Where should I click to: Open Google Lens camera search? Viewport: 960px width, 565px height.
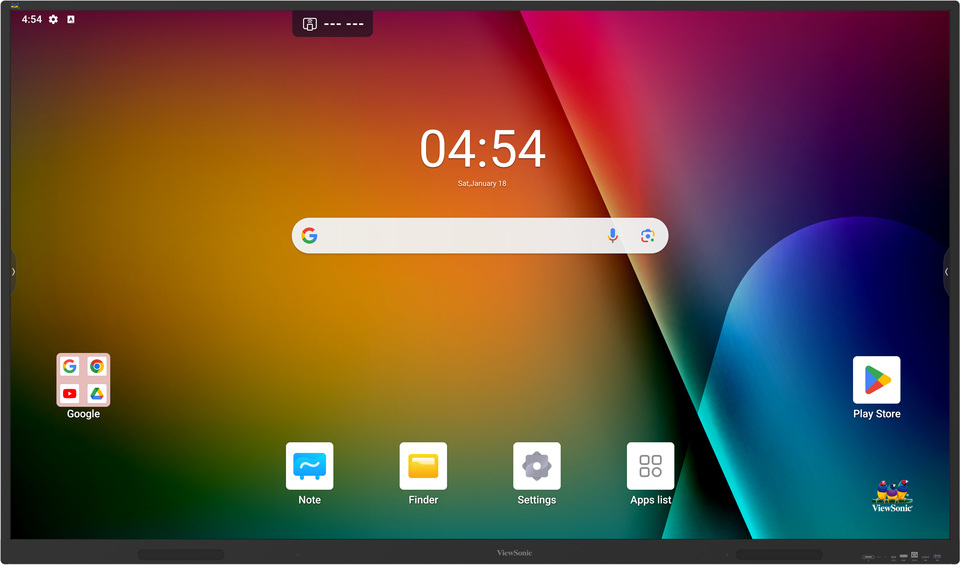[648, 236]
